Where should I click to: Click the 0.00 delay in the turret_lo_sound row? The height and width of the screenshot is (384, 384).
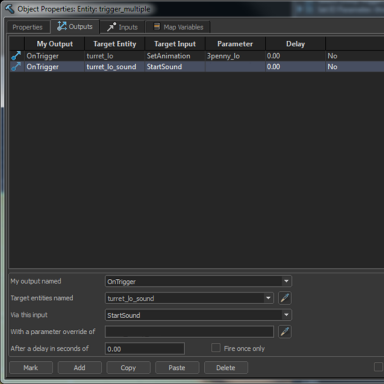[295, 67]
